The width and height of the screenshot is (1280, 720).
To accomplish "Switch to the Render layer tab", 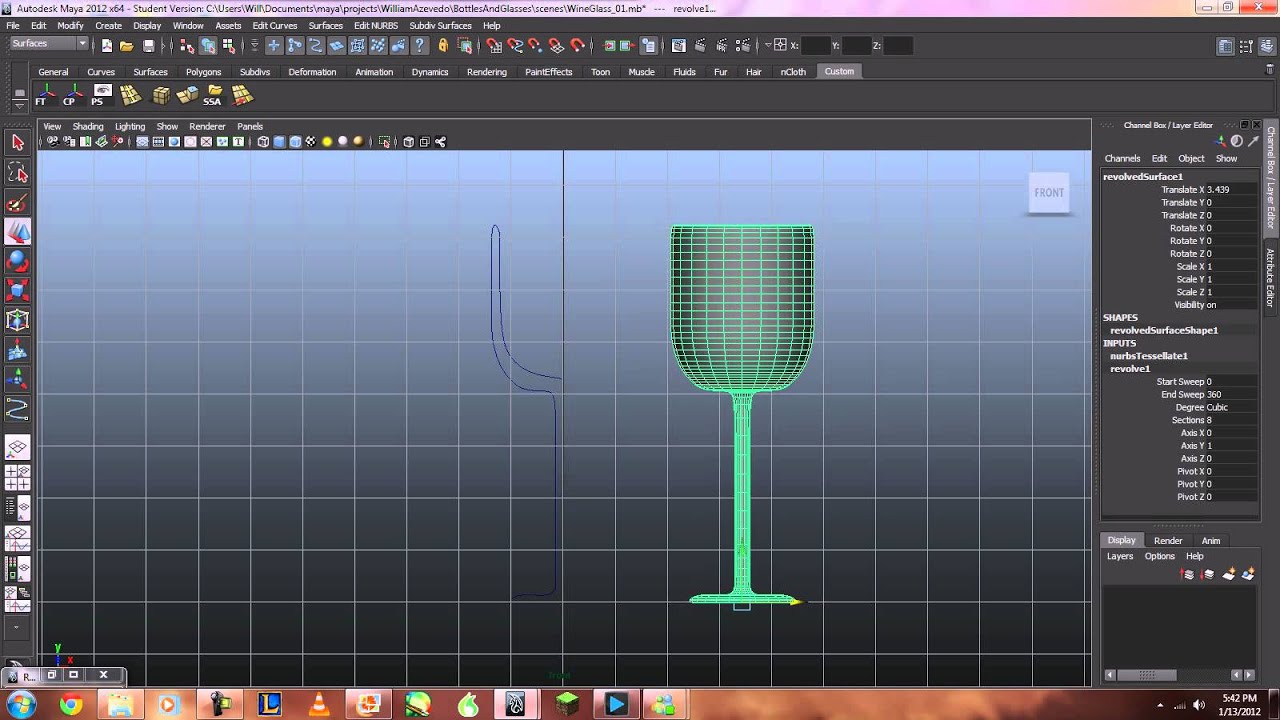I will pos(1168,541).
